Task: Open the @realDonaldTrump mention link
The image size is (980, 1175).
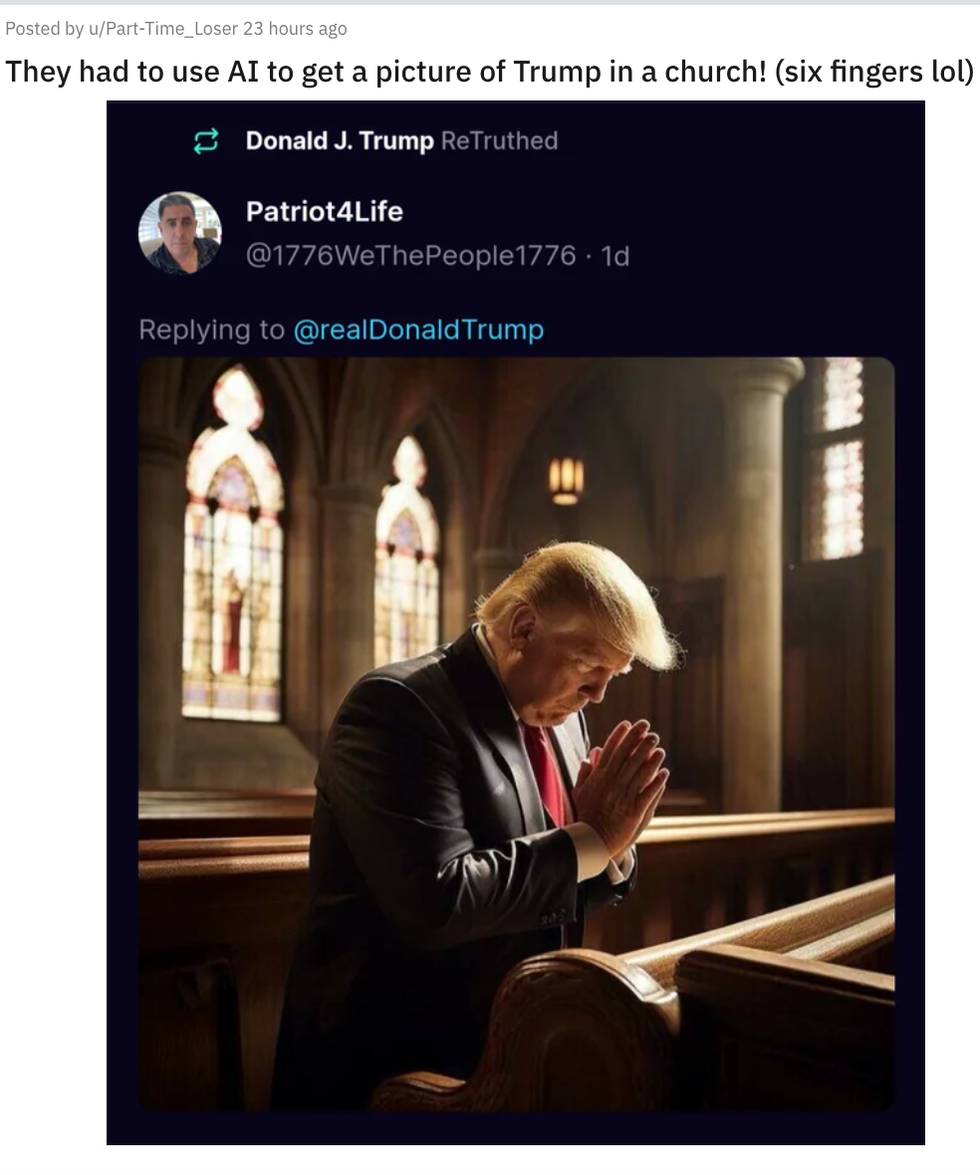Action: (x=418, y=329)
